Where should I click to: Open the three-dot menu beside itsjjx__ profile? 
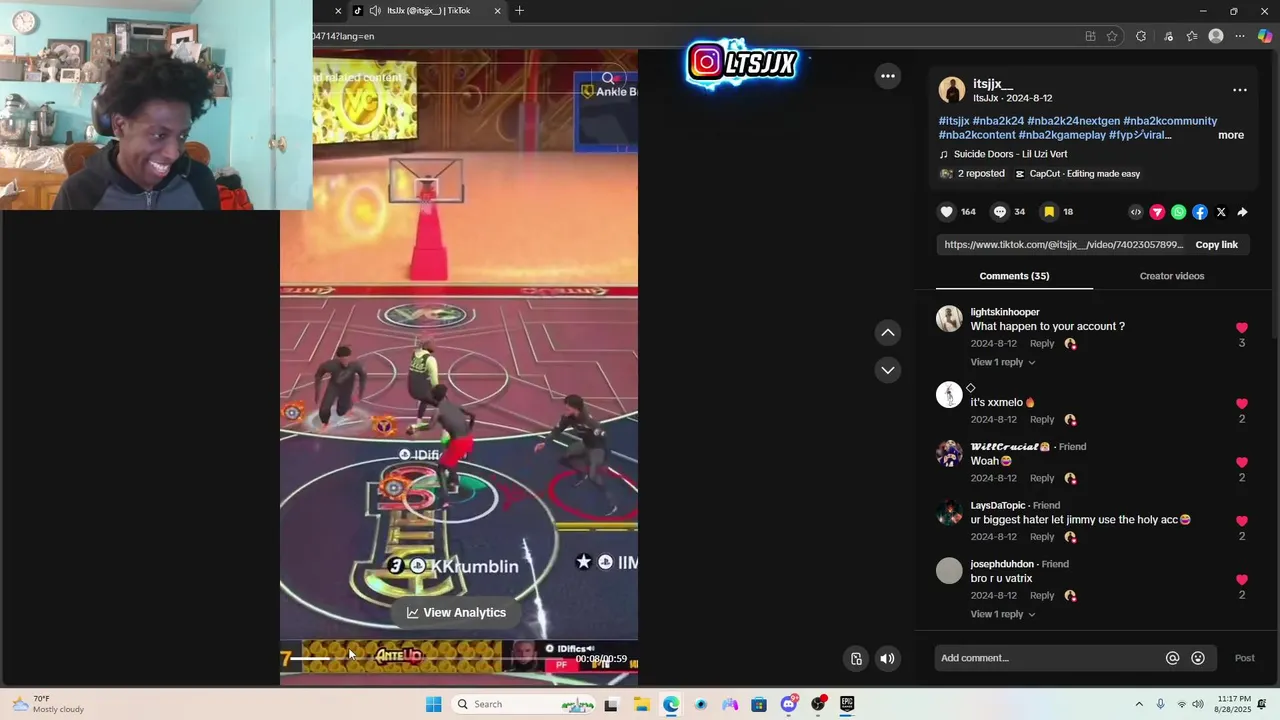point(1240,90)
